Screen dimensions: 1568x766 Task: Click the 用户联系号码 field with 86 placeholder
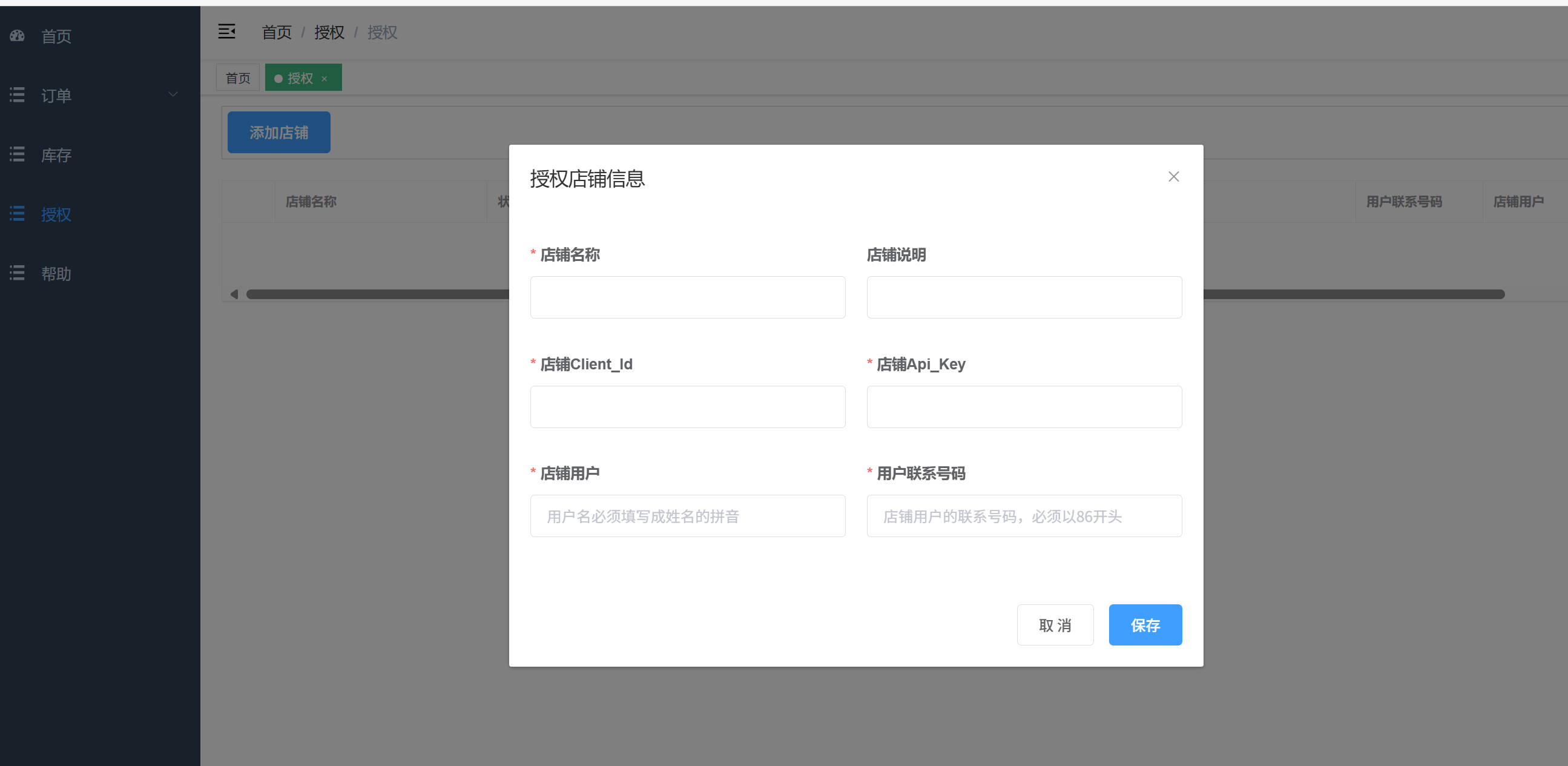(1024, 517)
